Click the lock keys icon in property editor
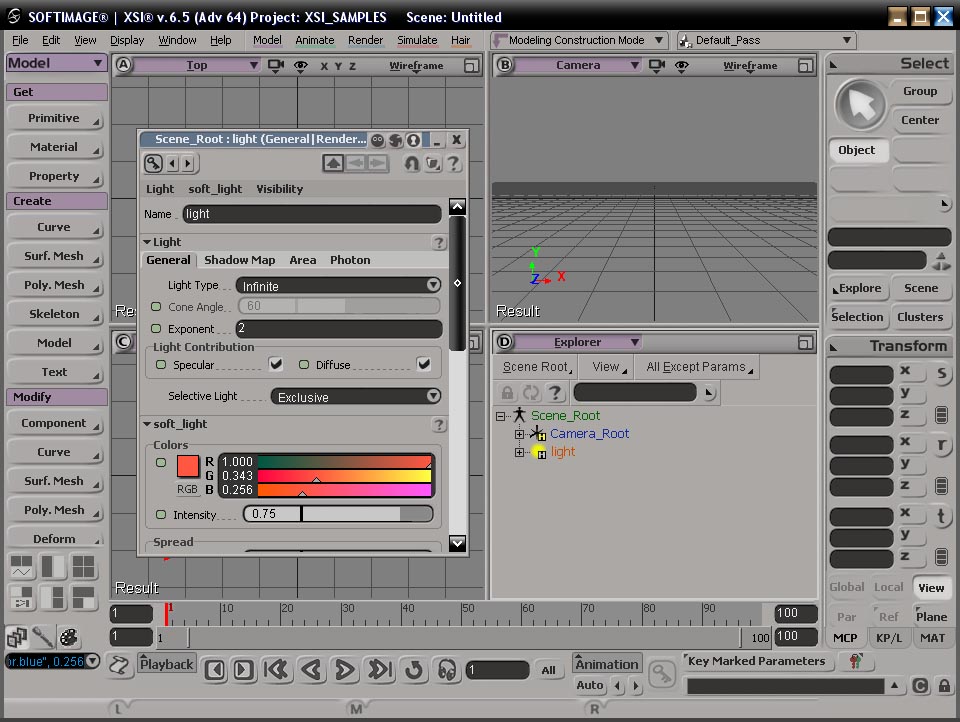Screen dimensions: 960x722 click(153, 163)
